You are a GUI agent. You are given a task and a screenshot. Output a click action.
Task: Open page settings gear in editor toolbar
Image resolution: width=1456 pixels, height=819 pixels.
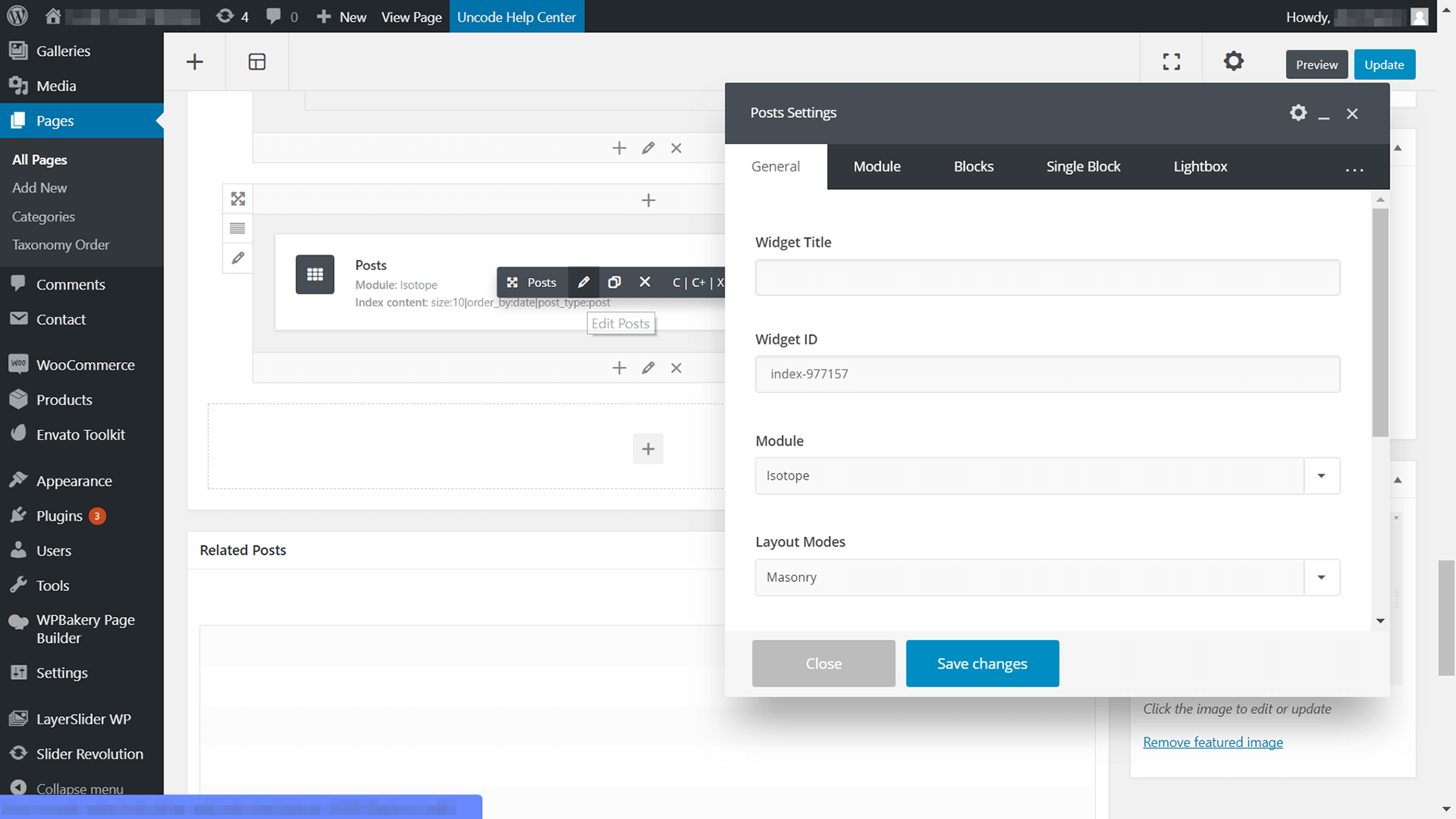coord(1234,61)
